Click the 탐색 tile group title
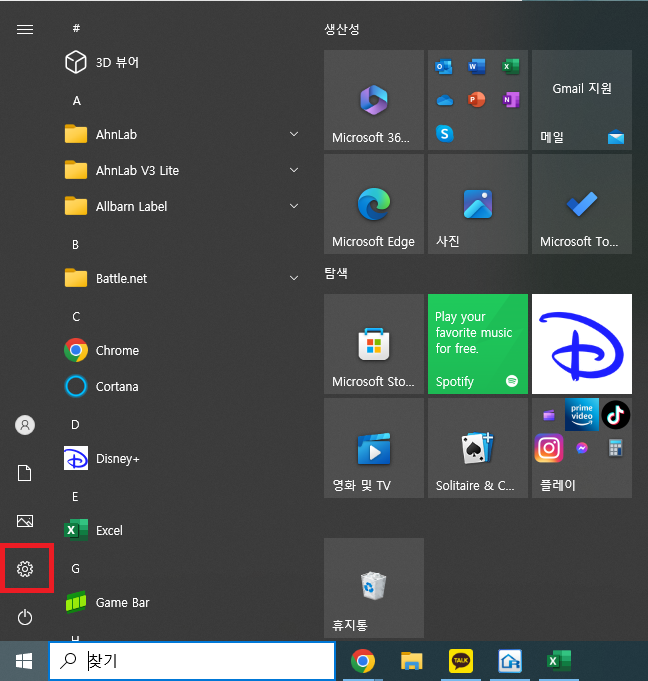This screenshot has height=681, width=648. 336,273
